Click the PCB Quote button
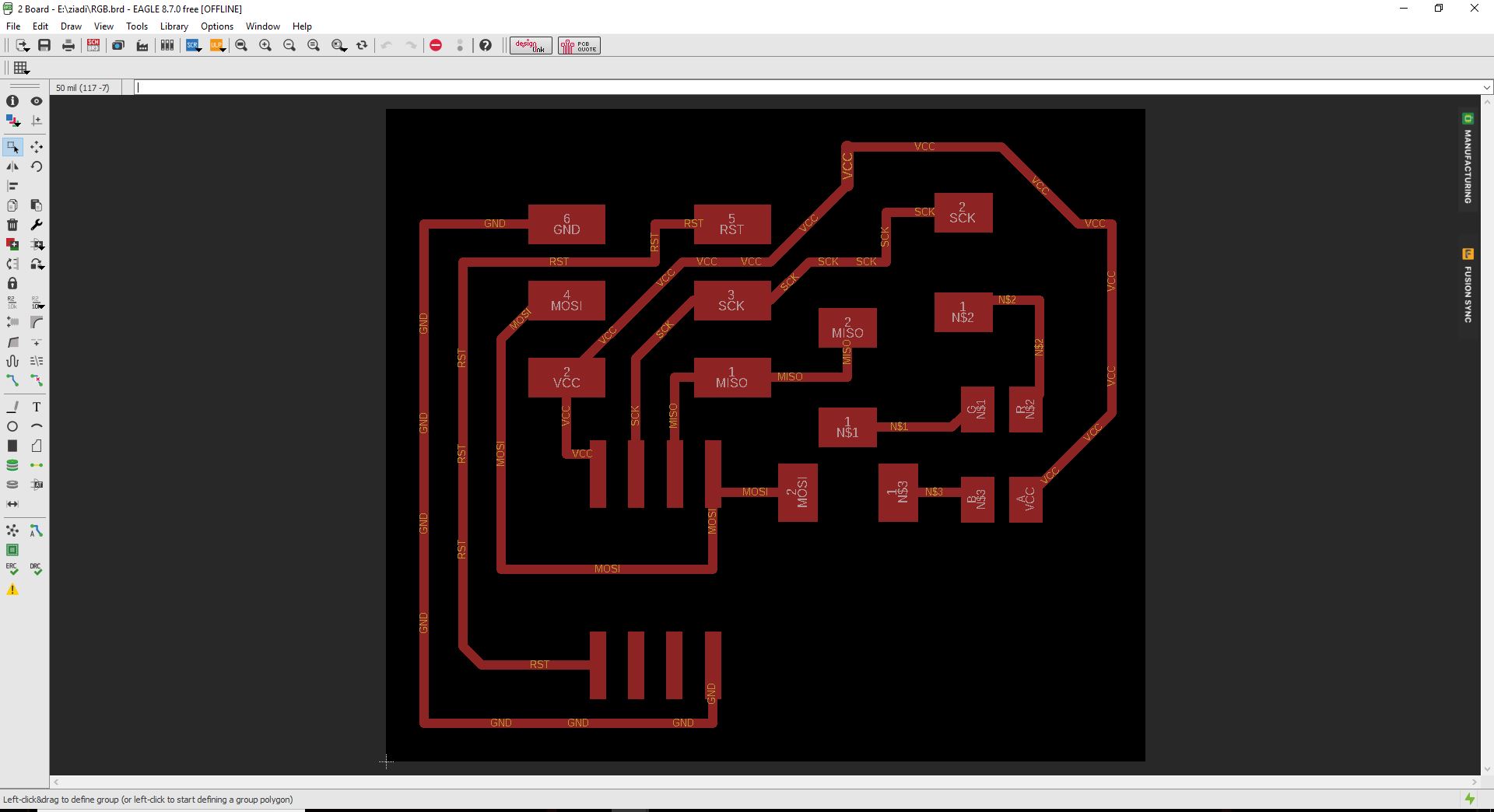The height and width of the screenshot is (812, 1494). [x=579, y=46]
